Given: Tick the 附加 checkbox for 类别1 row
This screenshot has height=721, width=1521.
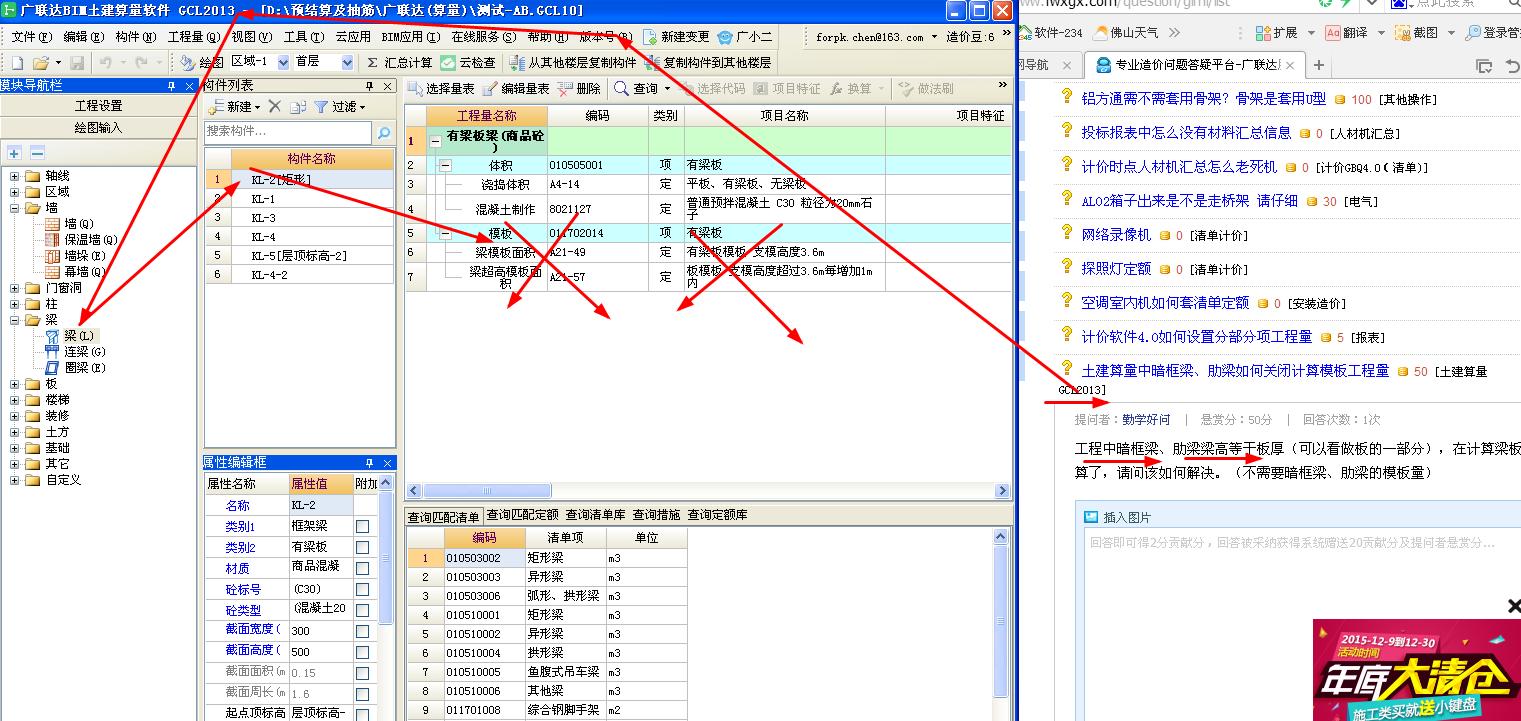Looking at the screenshot, I should pyautogui.click(x=362, y=527).
